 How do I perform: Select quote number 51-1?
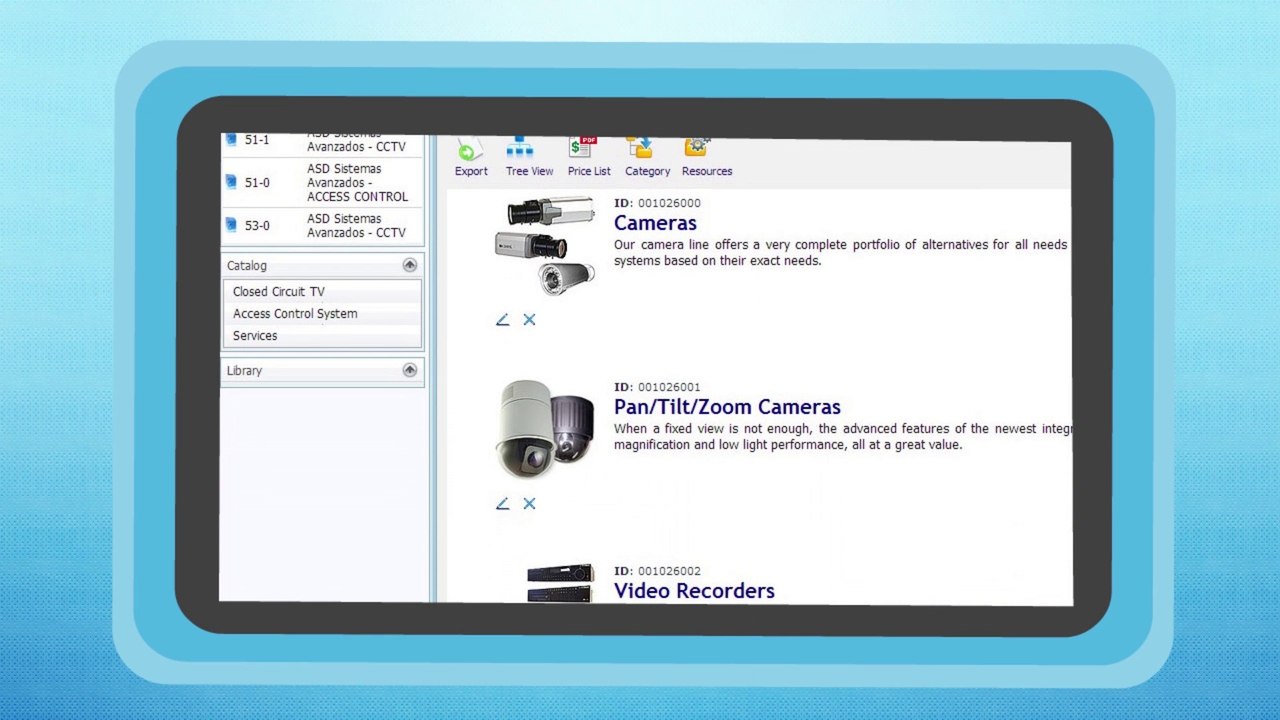[x=257, y=140]
